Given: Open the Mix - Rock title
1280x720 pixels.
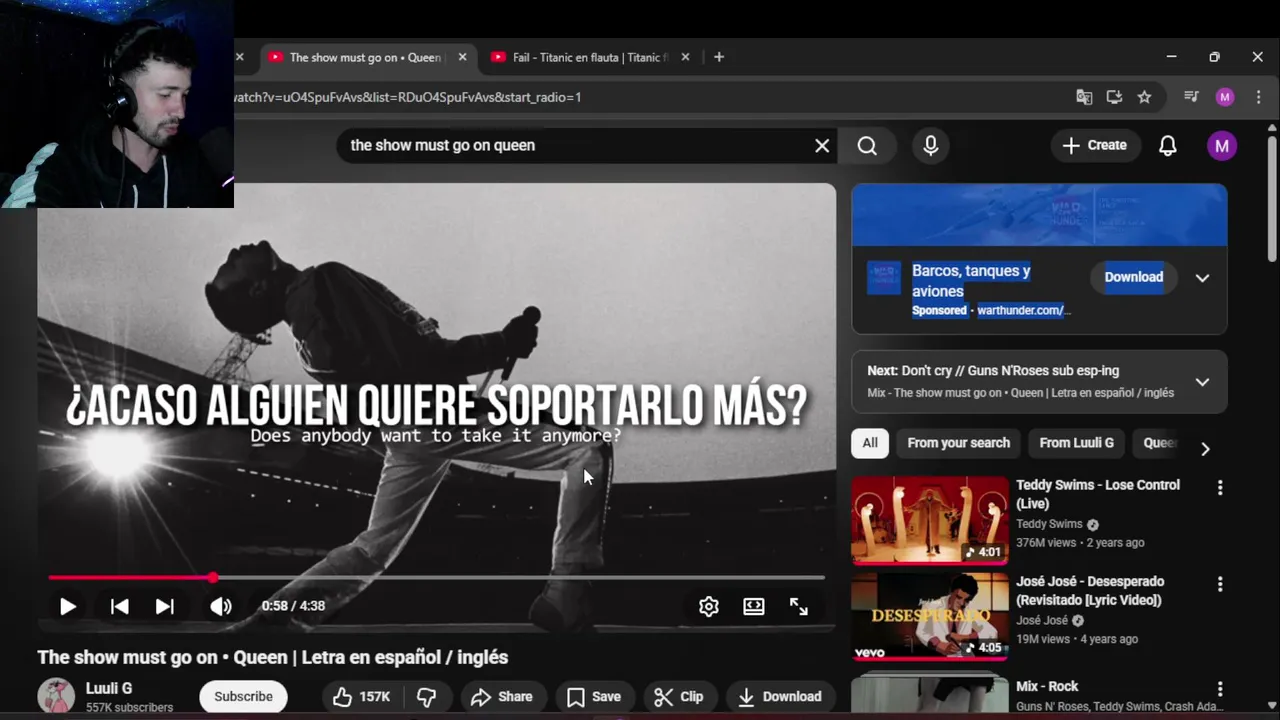Looking at the screenshot, I should coord(1047,686).
